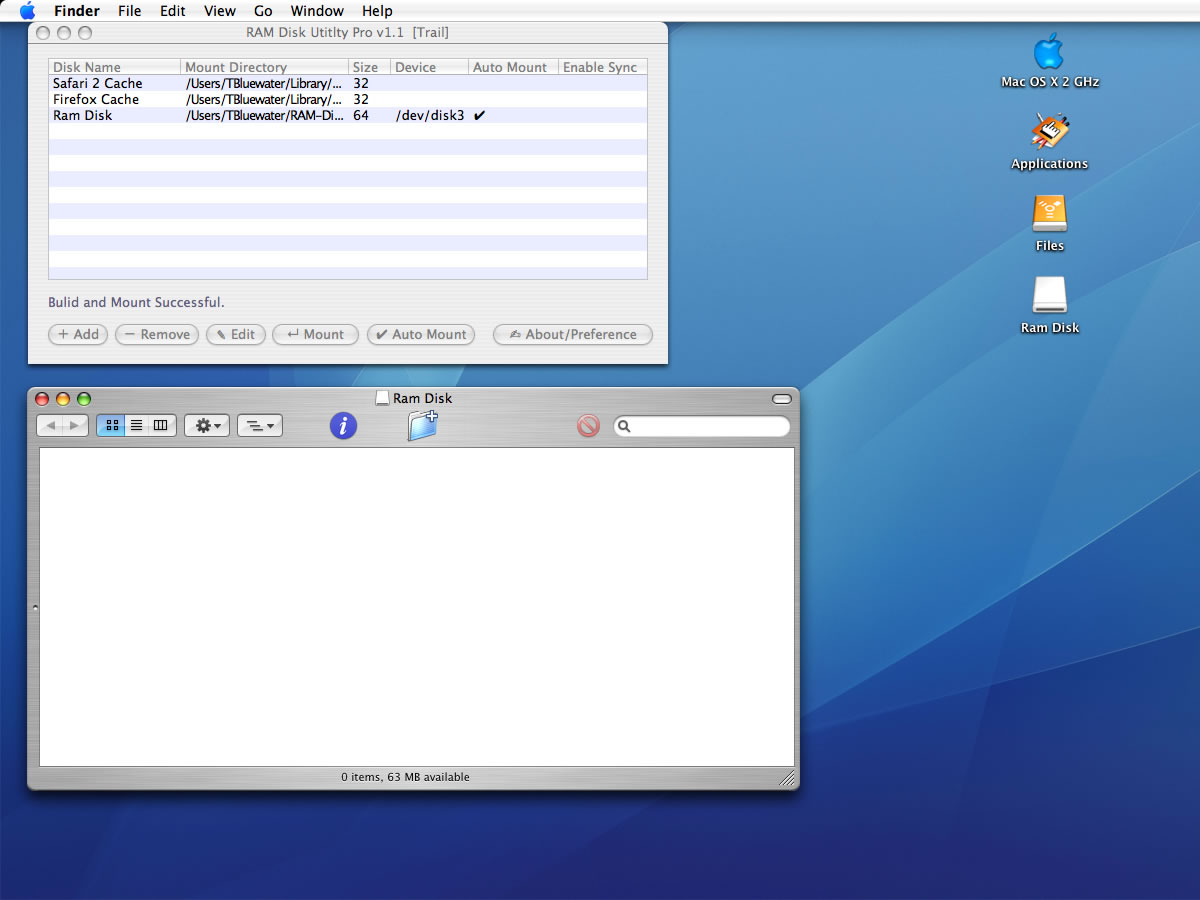Click the Finder Back arrow button
1200x900 pixels.
50,426
